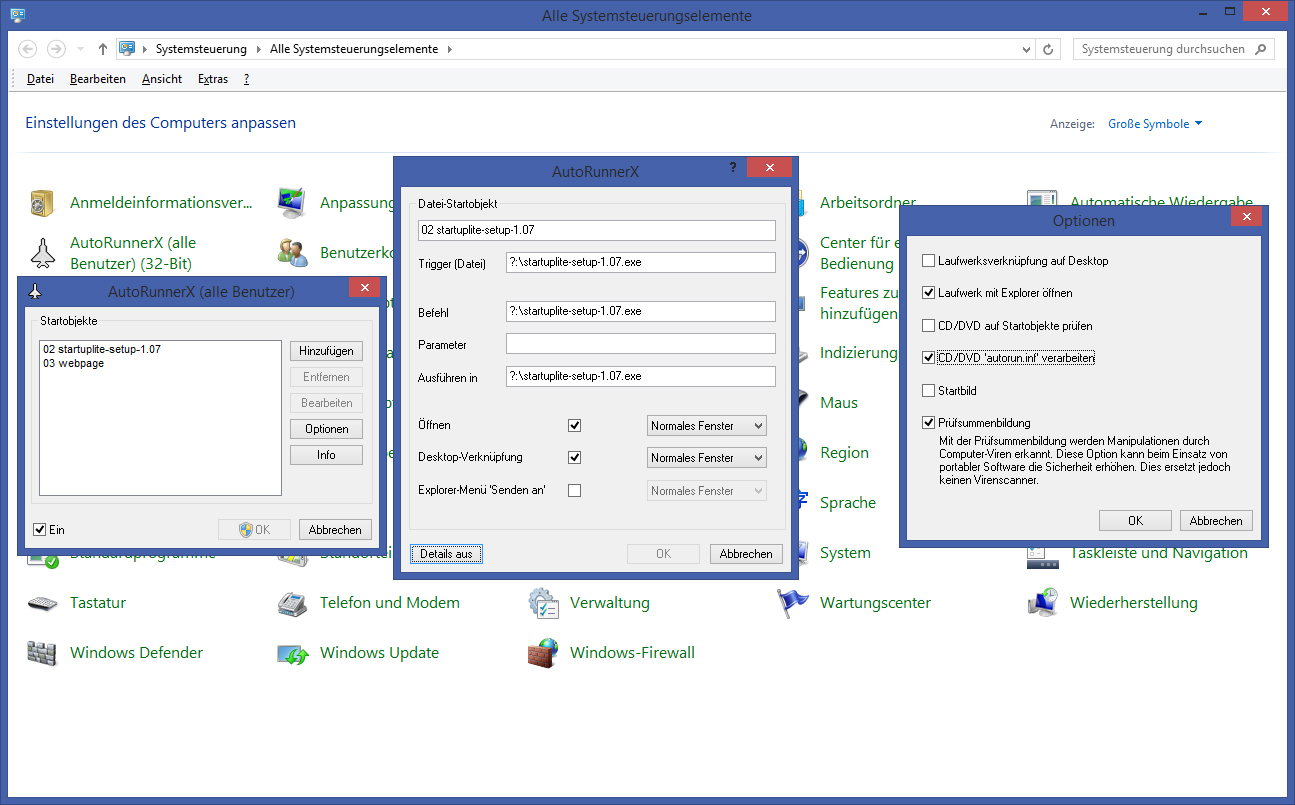Open the Anzeige Große Symbole dropdown
This screenshot has height=805, width=1295.
(x=1155, y=124)
